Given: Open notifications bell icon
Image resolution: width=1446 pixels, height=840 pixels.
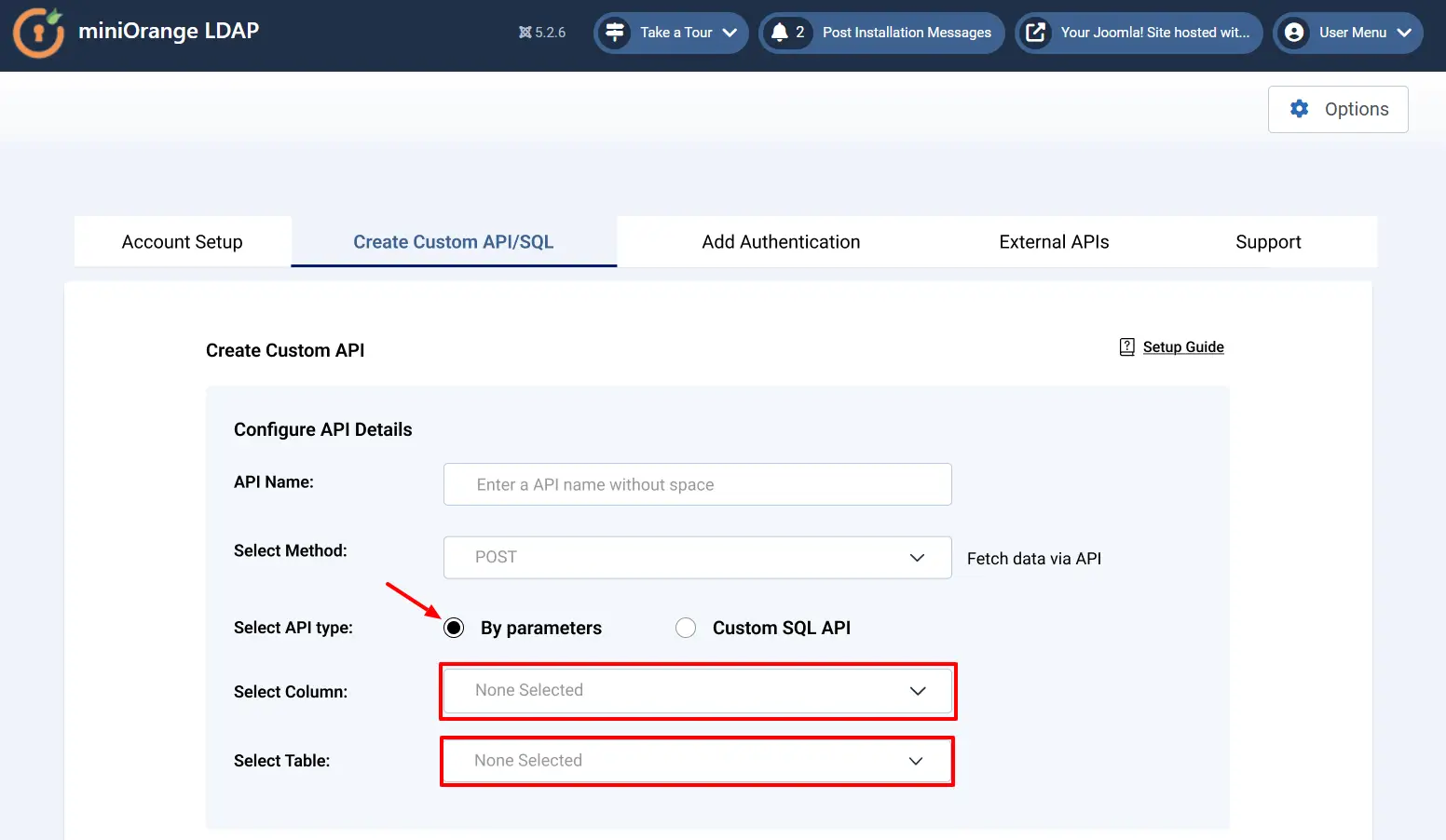Looking at the screenshot, I should (780, 33).
